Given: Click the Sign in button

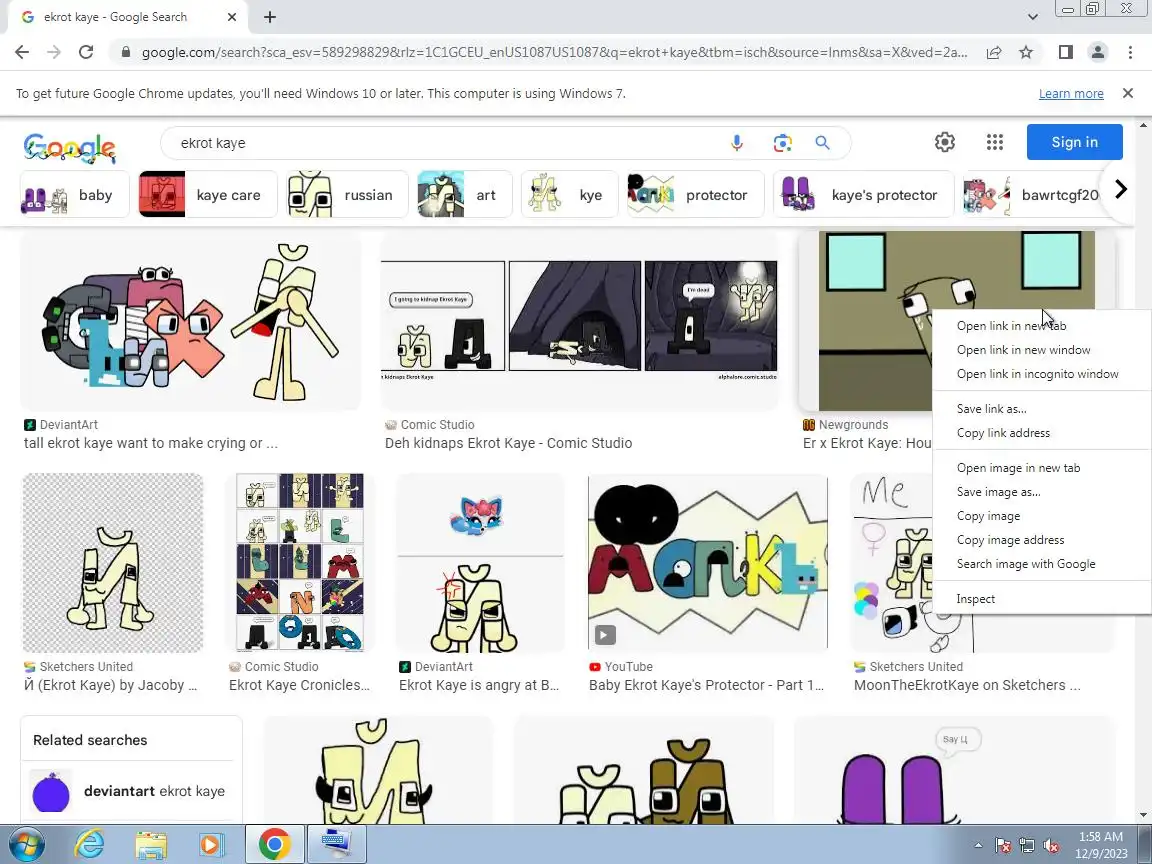Looking at the screenshot, I should click(x=1074, y=142).
